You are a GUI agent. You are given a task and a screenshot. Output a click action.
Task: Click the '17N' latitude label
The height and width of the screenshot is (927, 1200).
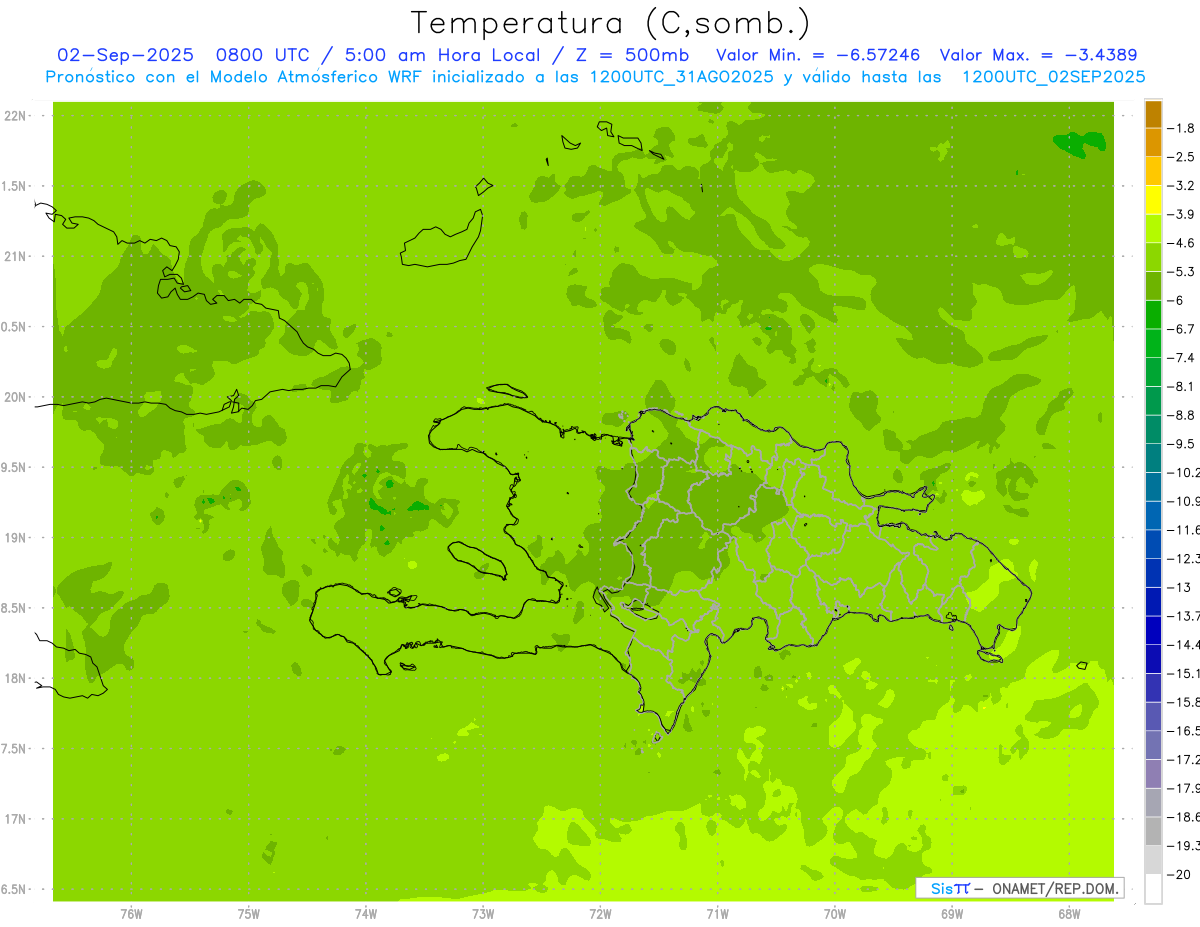pyautogui.click(x=16, y=819)
